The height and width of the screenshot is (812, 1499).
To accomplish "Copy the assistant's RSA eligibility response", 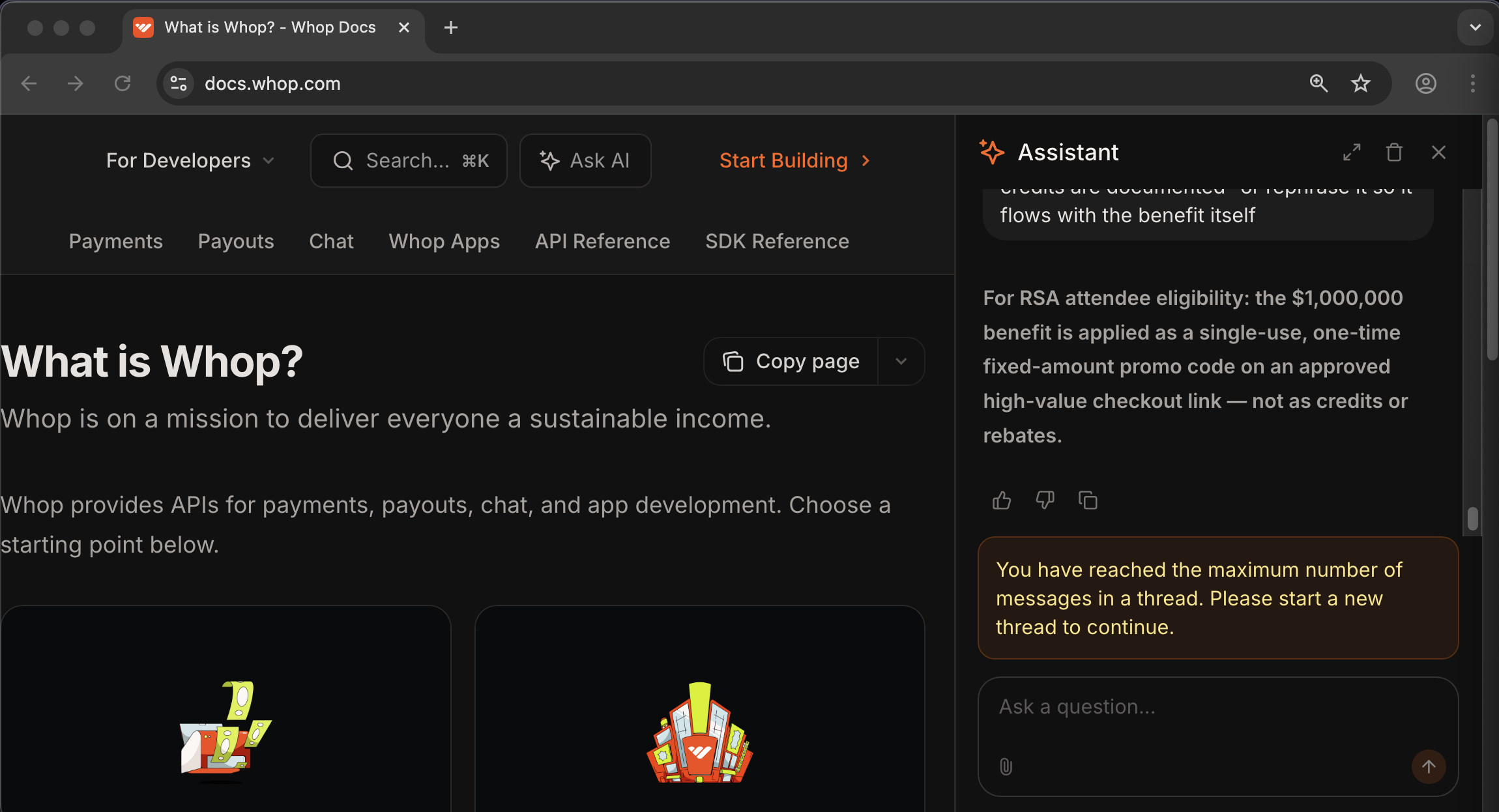I will (x=1087, y=500).
